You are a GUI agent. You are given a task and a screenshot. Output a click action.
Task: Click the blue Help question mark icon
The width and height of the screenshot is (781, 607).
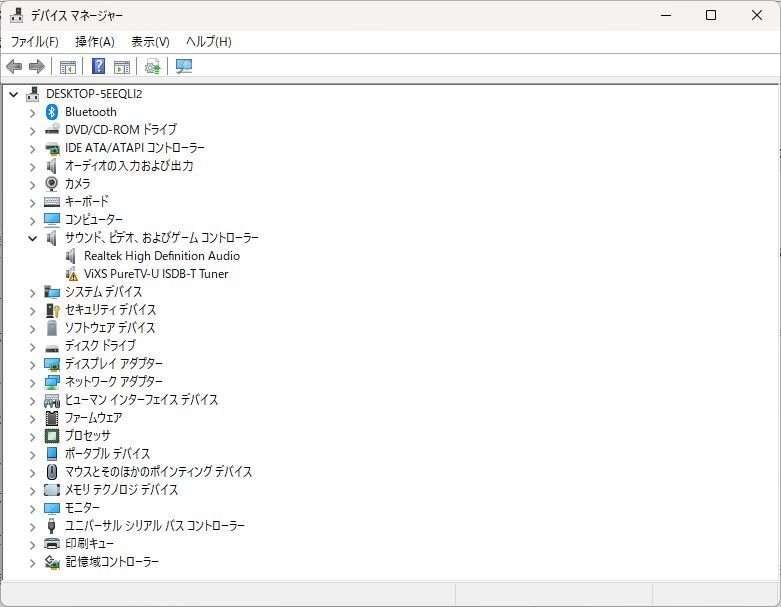[x=99, y=66]
